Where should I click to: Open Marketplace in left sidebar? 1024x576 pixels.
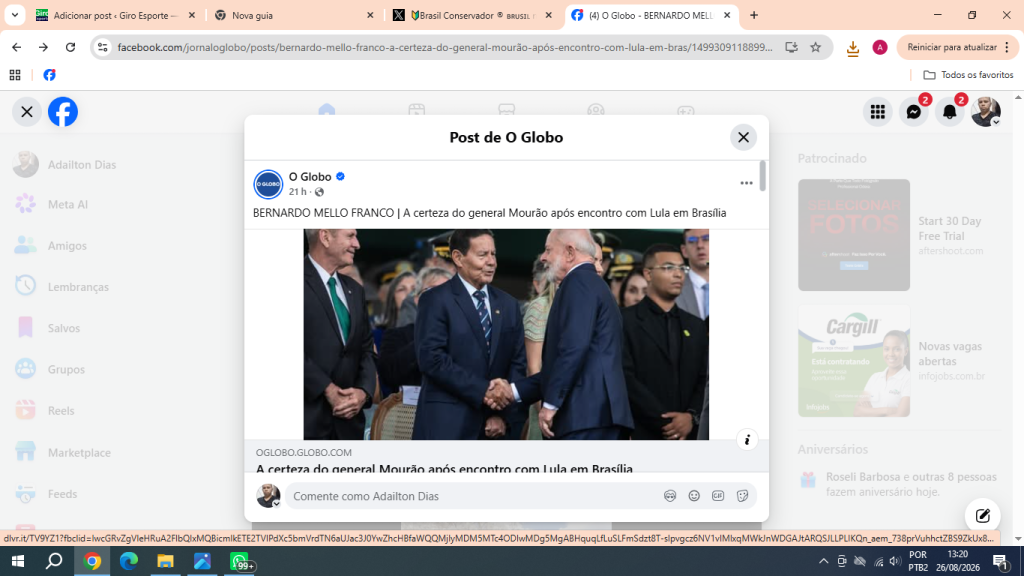tap(63, 453)
